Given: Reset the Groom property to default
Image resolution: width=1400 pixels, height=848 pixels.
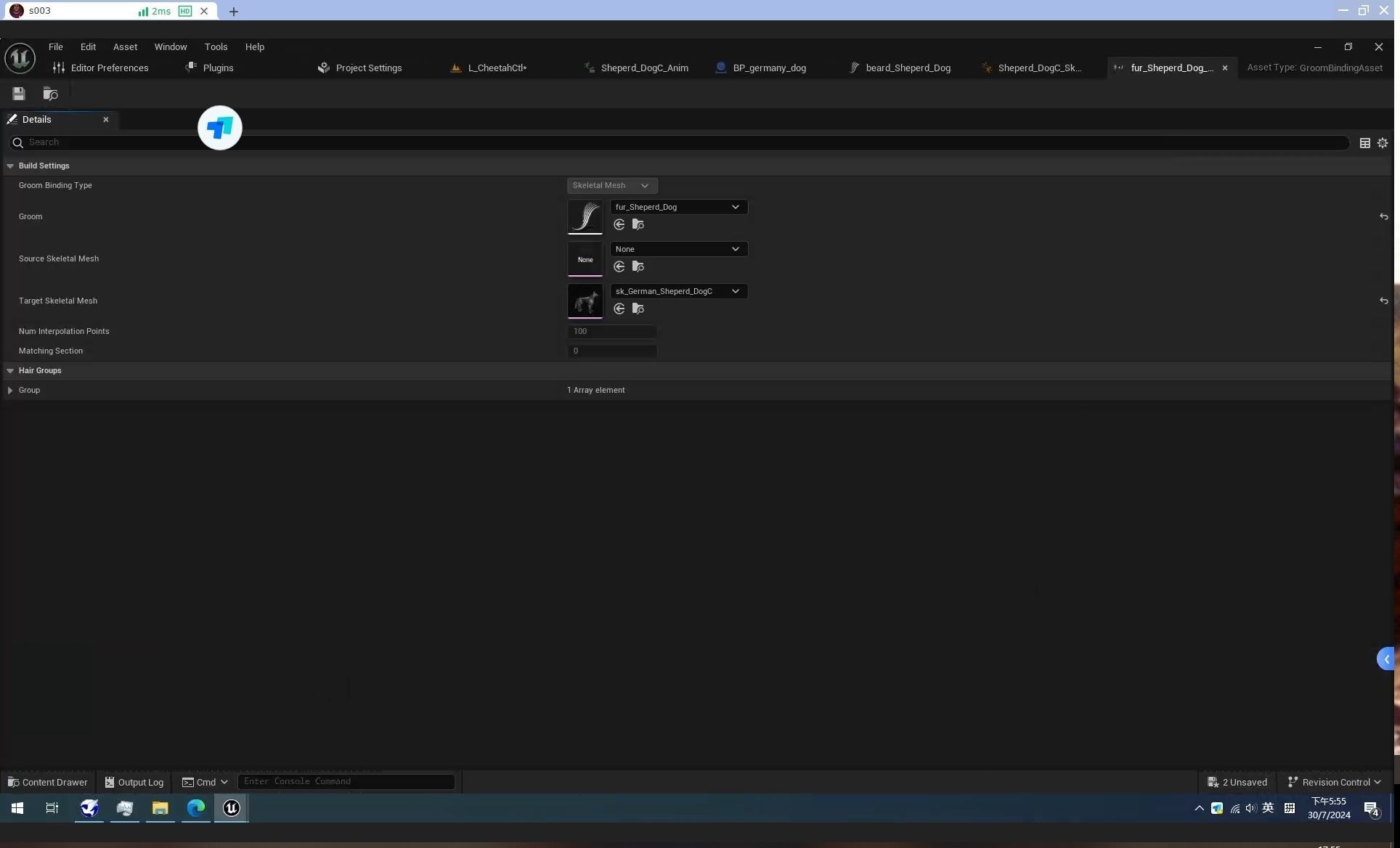Looking at the screenshot, I should [x=1383, y=217].
